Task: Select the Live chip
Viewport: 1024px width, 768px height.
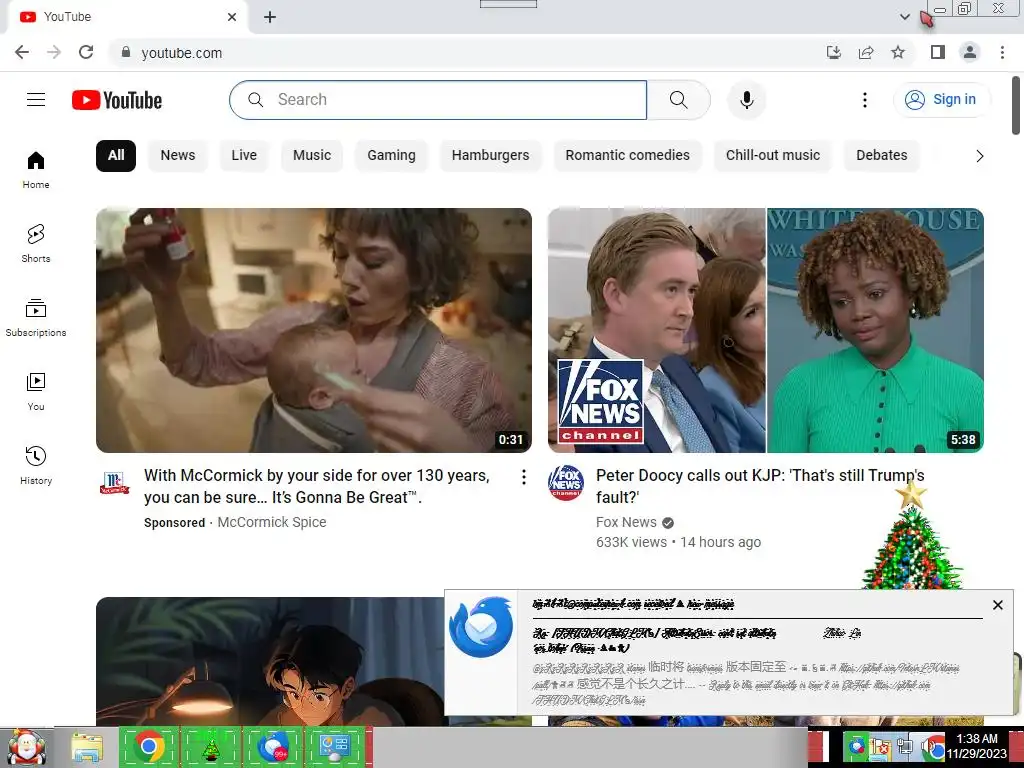Action: 244,155
